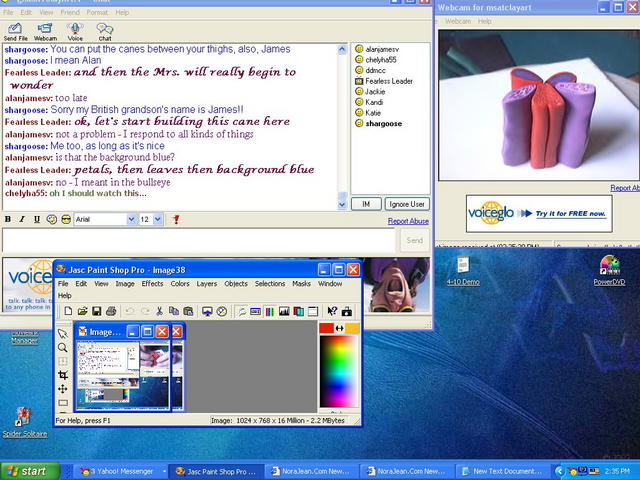
Task: Click the voiceglo Try it for FREE banner
Action: (539, 213)
